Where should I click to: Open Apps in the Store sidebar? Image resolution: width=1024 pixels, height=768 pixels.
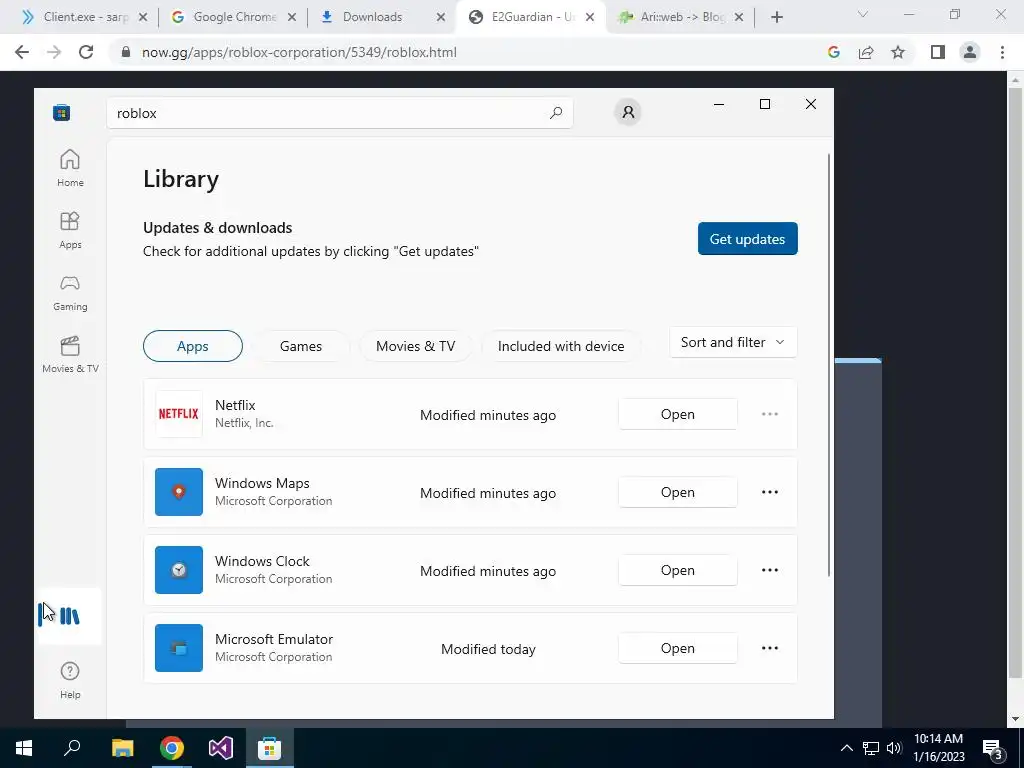point(70,231)
